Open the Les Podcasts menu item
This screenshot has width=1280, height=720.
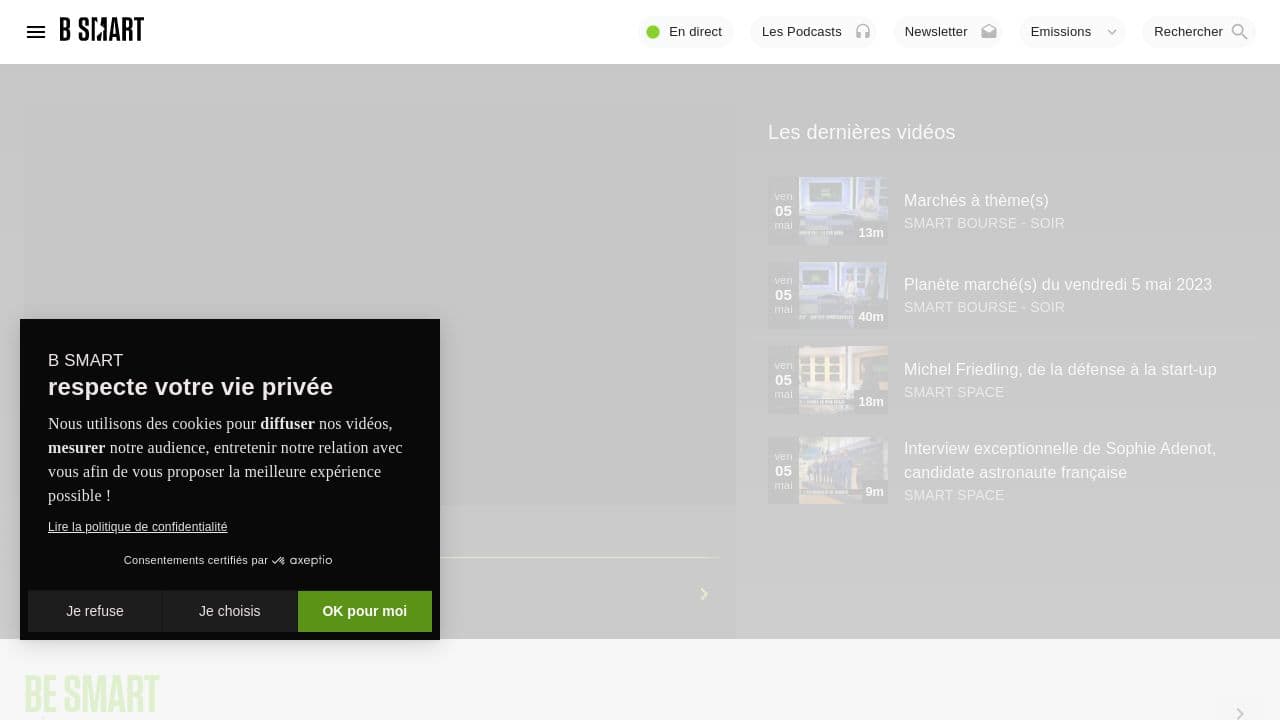(801, 31)
